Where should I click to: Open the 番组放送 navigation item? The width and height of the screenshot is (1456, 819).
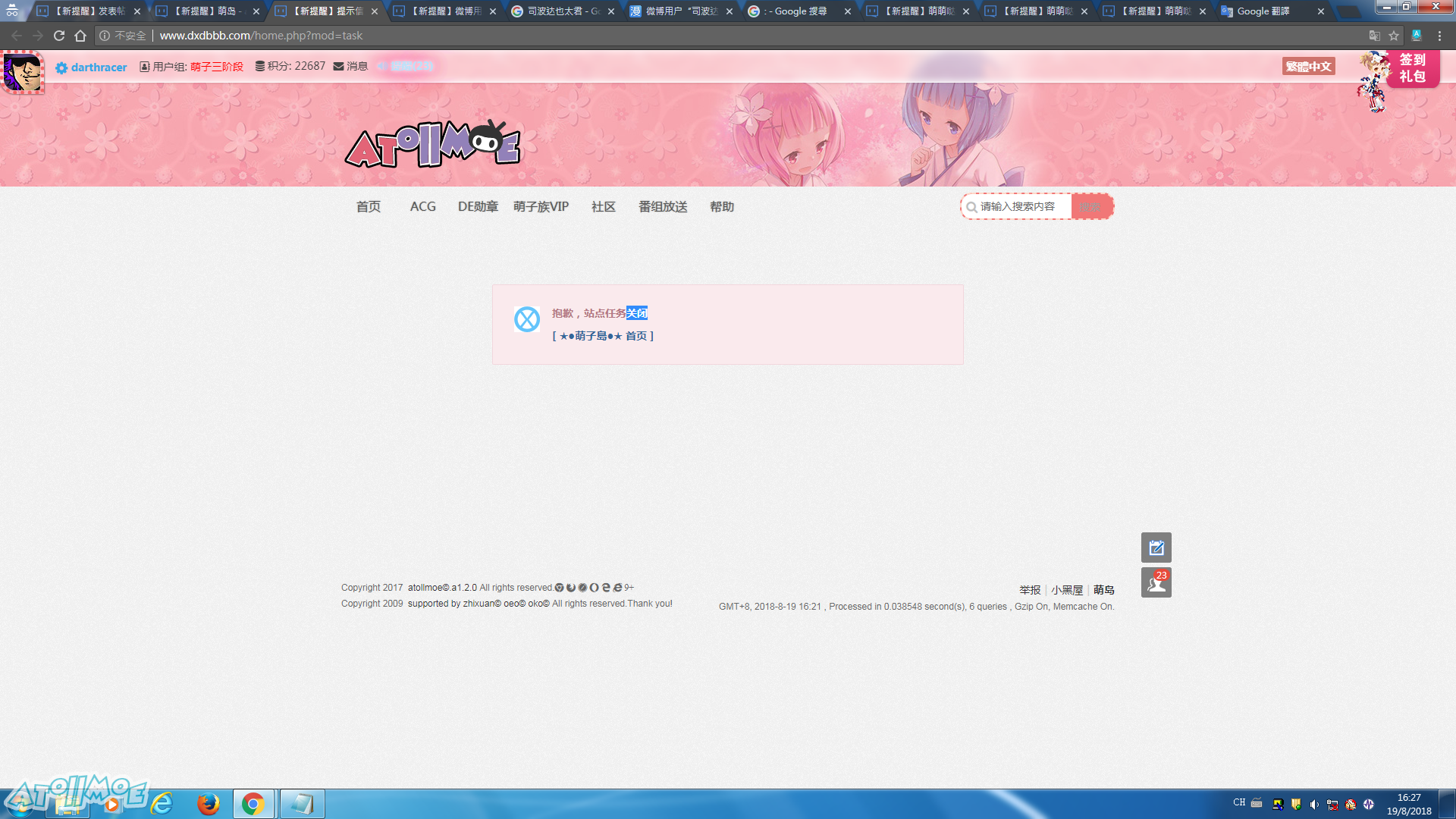click(663, 206)
